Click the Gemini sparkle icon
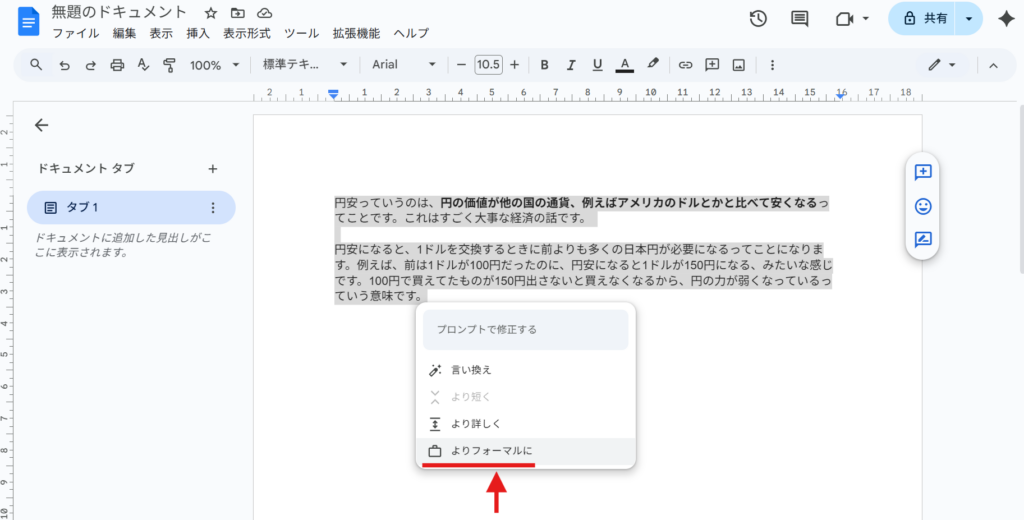 coord(1005,19)
